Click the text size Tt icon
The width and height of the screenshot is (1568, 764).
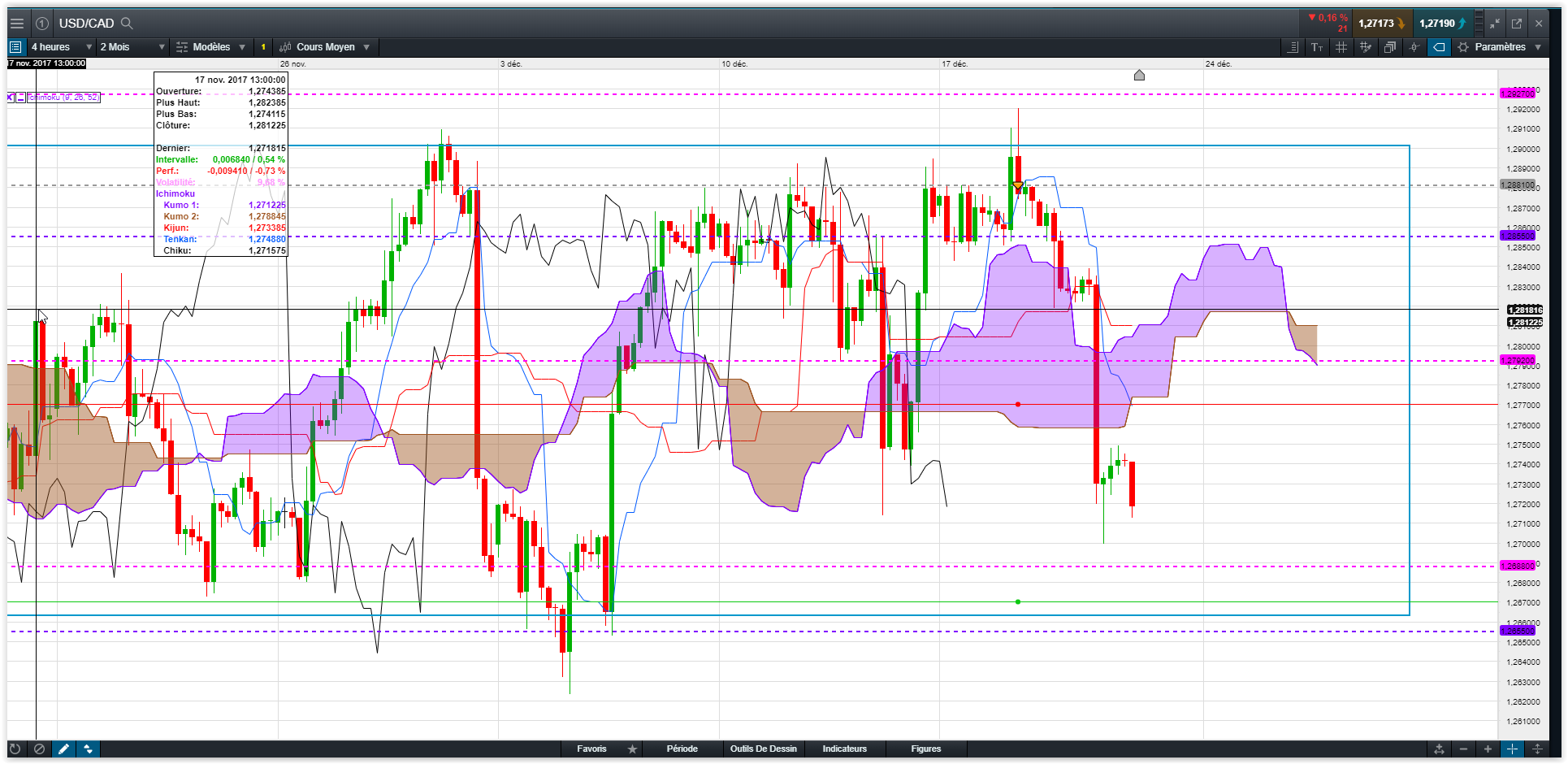pos(1317,47)
